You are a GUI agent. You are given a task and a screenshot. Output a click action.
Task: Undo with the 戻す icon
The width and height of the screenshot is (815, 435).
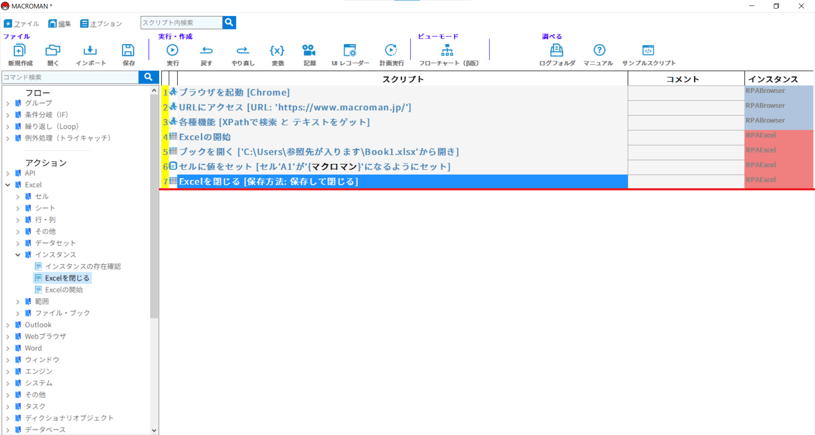click(206, 50)
